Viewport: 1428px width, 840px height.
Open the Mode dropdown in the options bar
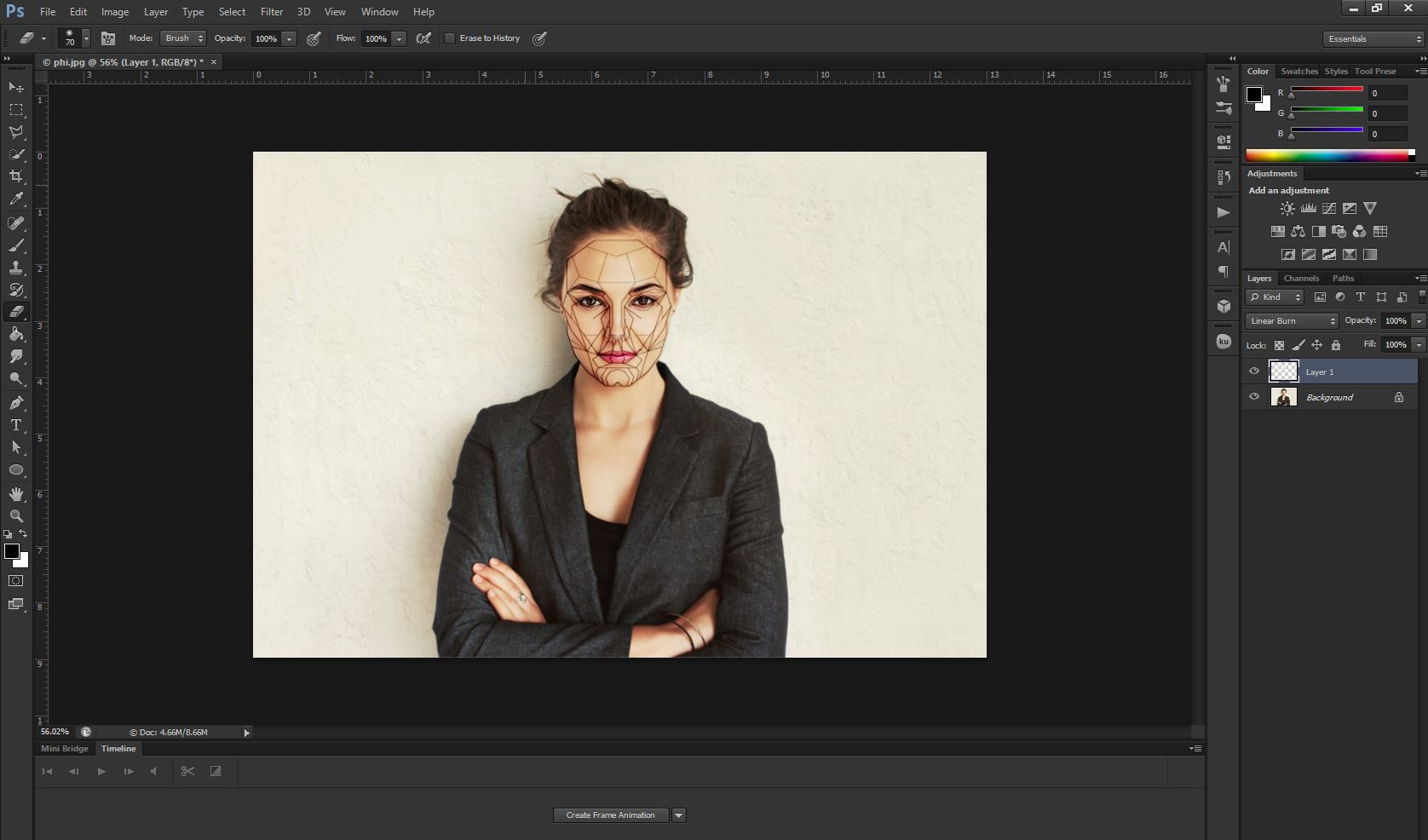click(x=182, y=37)
